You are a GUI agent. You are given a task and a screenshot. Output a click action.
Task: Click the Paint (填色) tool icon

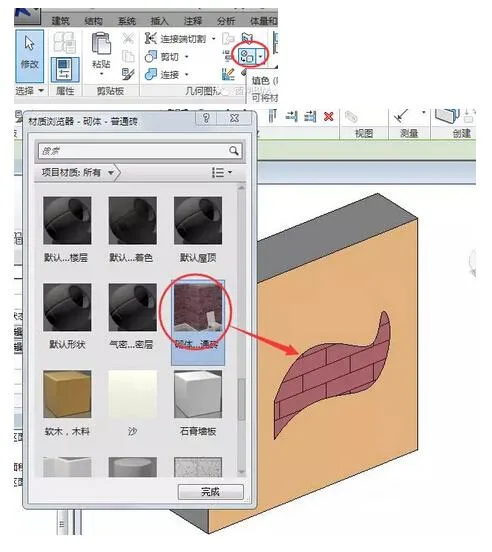click(247, 56)
